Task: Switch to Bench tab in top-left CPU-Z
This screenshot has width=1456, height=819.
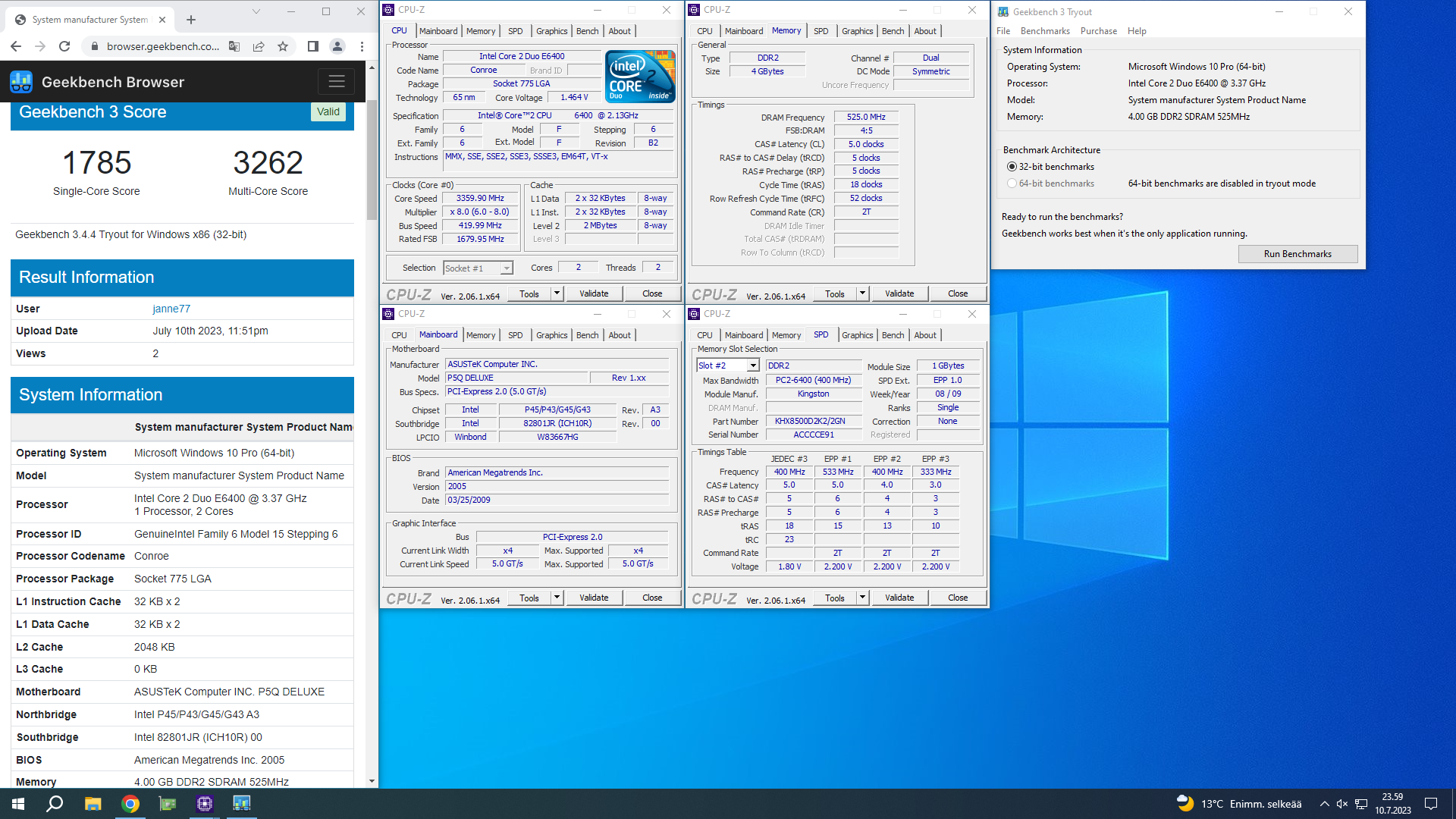Action: (587, 31)
